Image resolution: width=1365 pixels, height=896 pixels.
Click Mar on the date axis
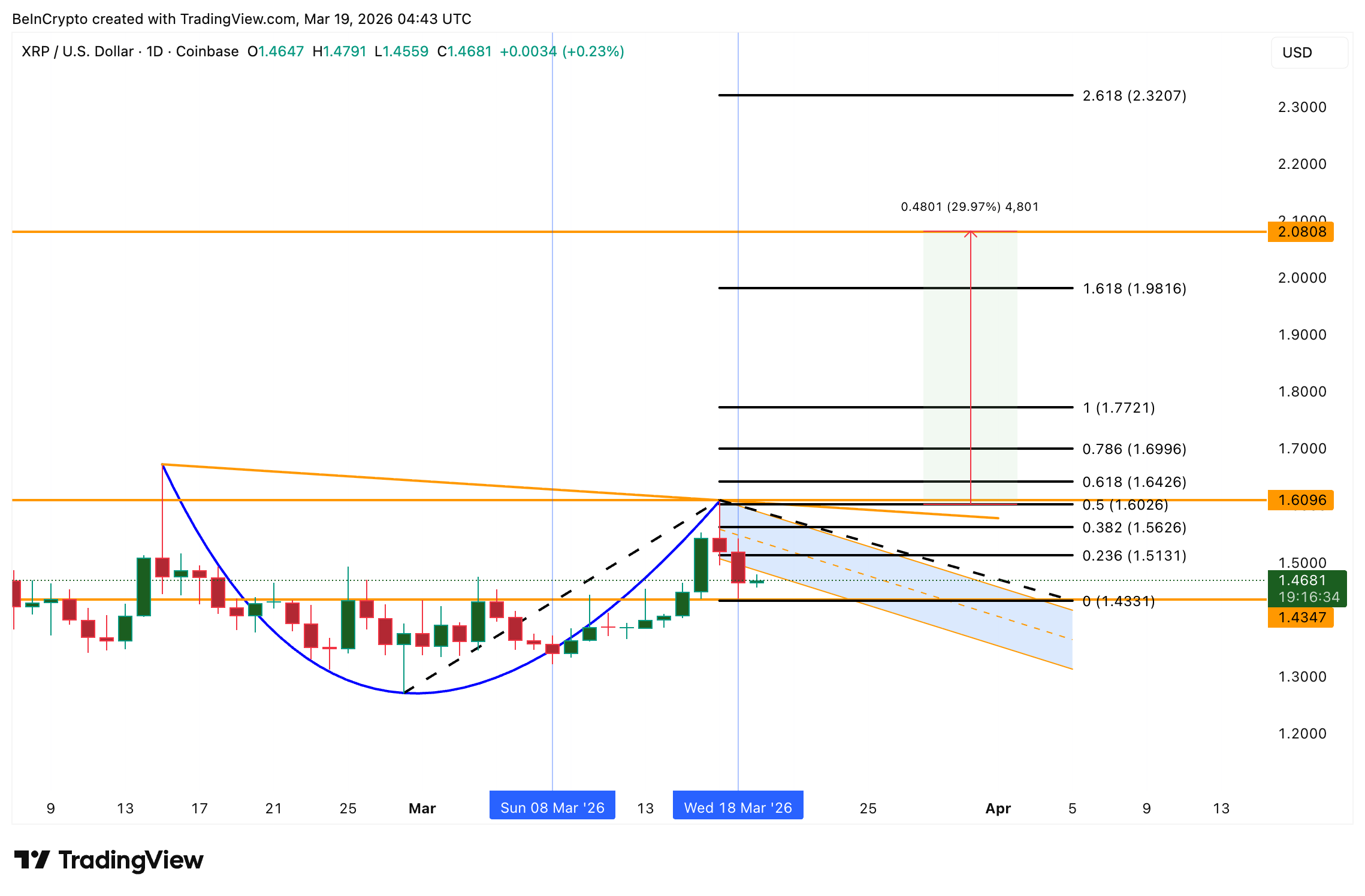[422, 808]
